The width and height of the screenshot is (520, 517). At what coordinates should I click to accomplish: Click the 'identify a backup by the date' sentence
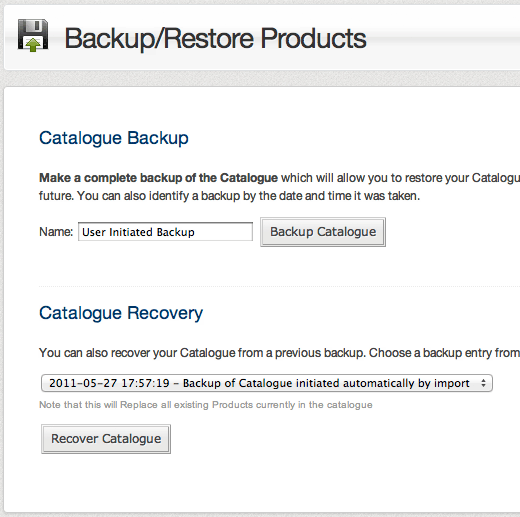248,196
